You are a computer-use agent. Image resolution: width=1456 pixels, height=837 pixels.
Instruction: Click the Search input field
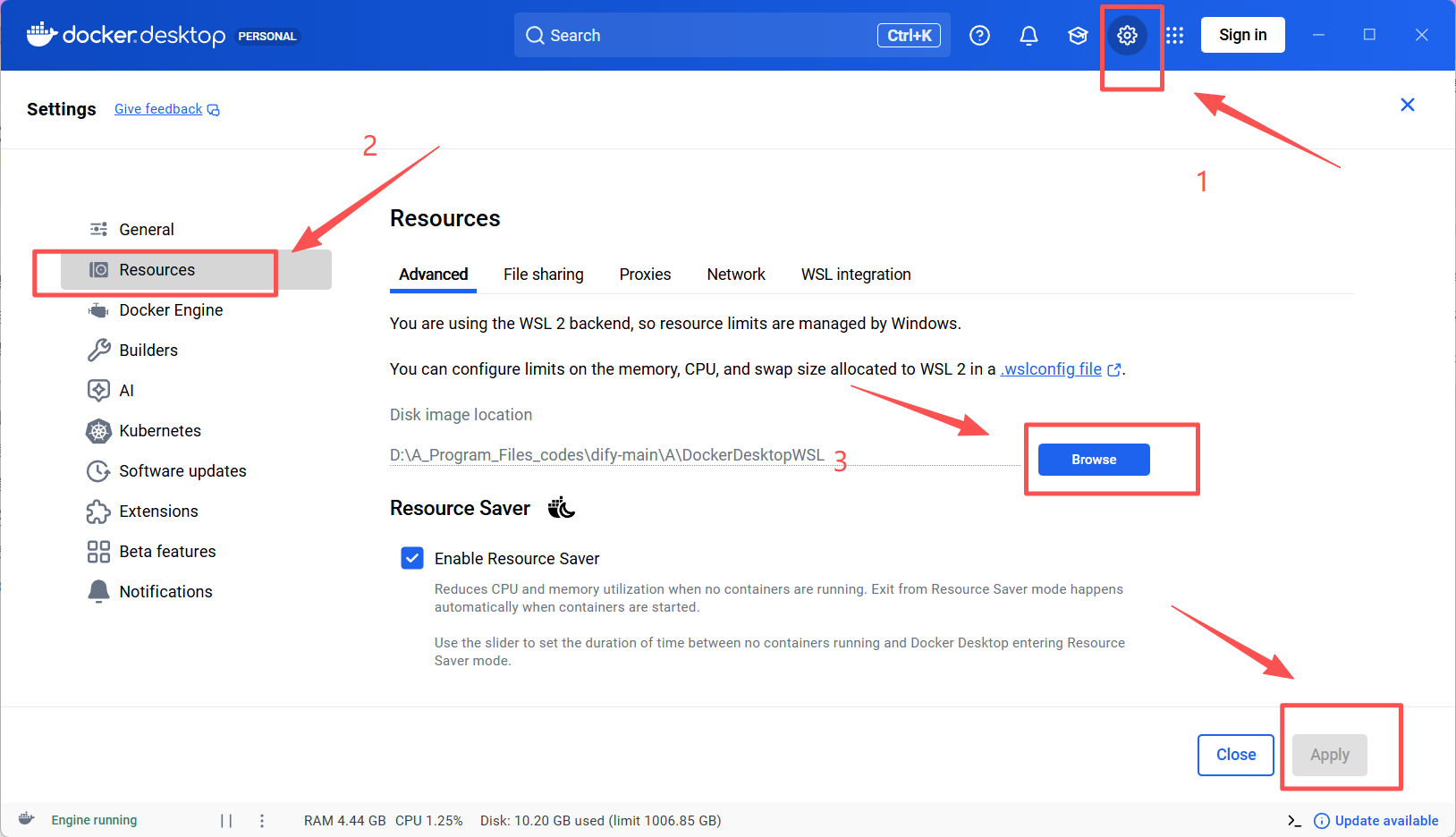(732, 35)
